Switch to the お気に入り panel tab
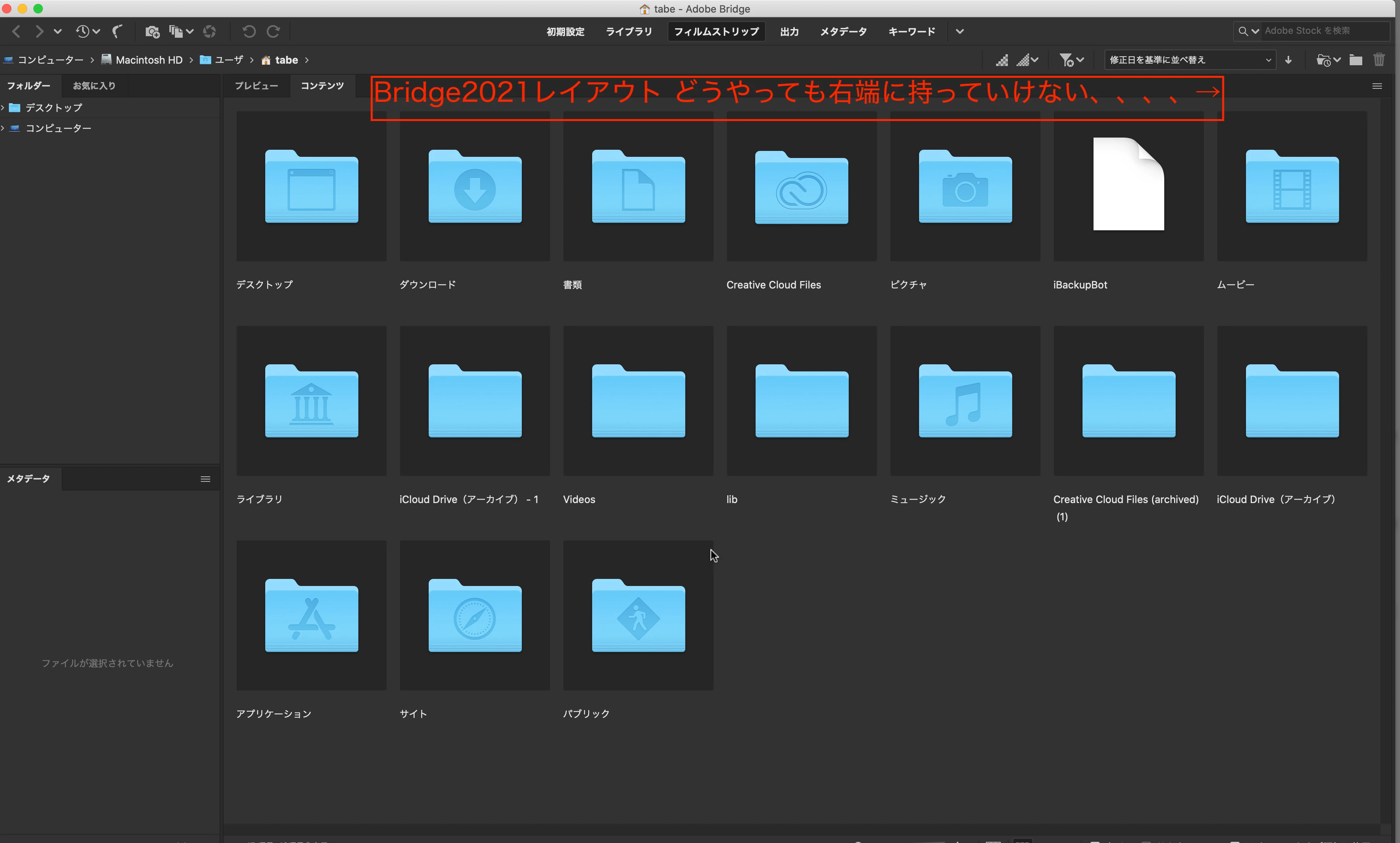 point(94,86)
